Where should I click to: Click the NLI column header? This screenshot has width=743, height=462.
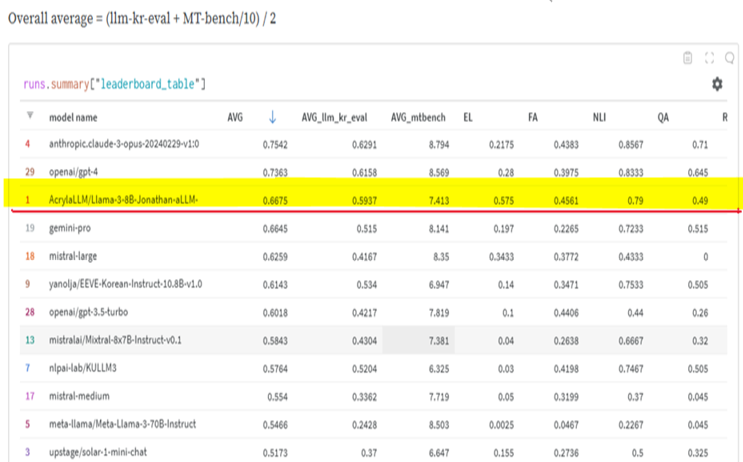pyautogui.click(x=599, y=118)
